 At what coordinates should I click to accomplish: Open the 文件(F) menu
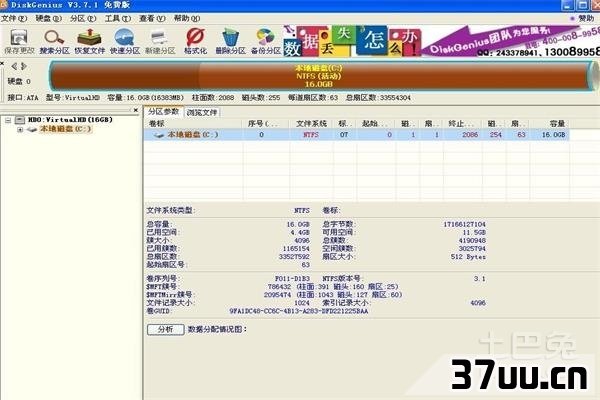tap(14, 18)
